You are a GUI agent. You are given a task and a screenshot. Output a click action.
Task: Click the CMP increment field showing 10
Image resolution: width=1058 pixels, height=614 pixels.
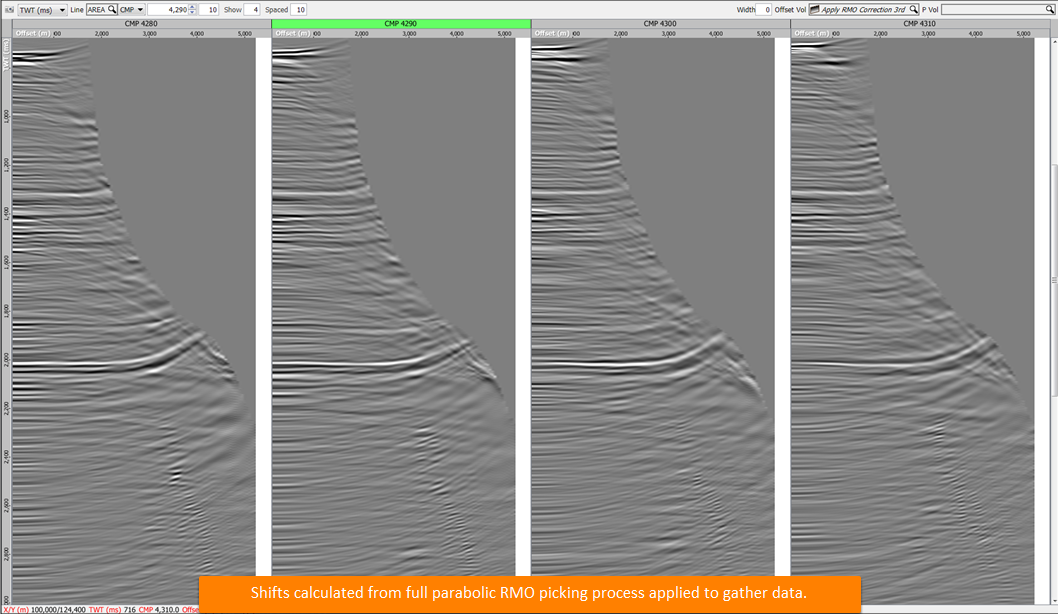click(x=208, y=9)
